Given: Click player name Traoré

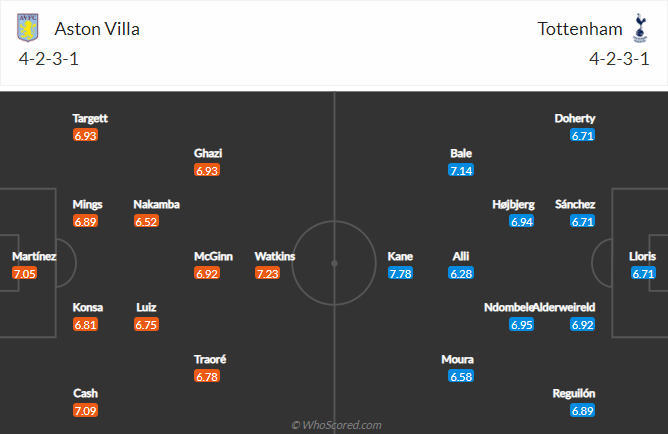Looking at the screenshot, I should point(210,359).
